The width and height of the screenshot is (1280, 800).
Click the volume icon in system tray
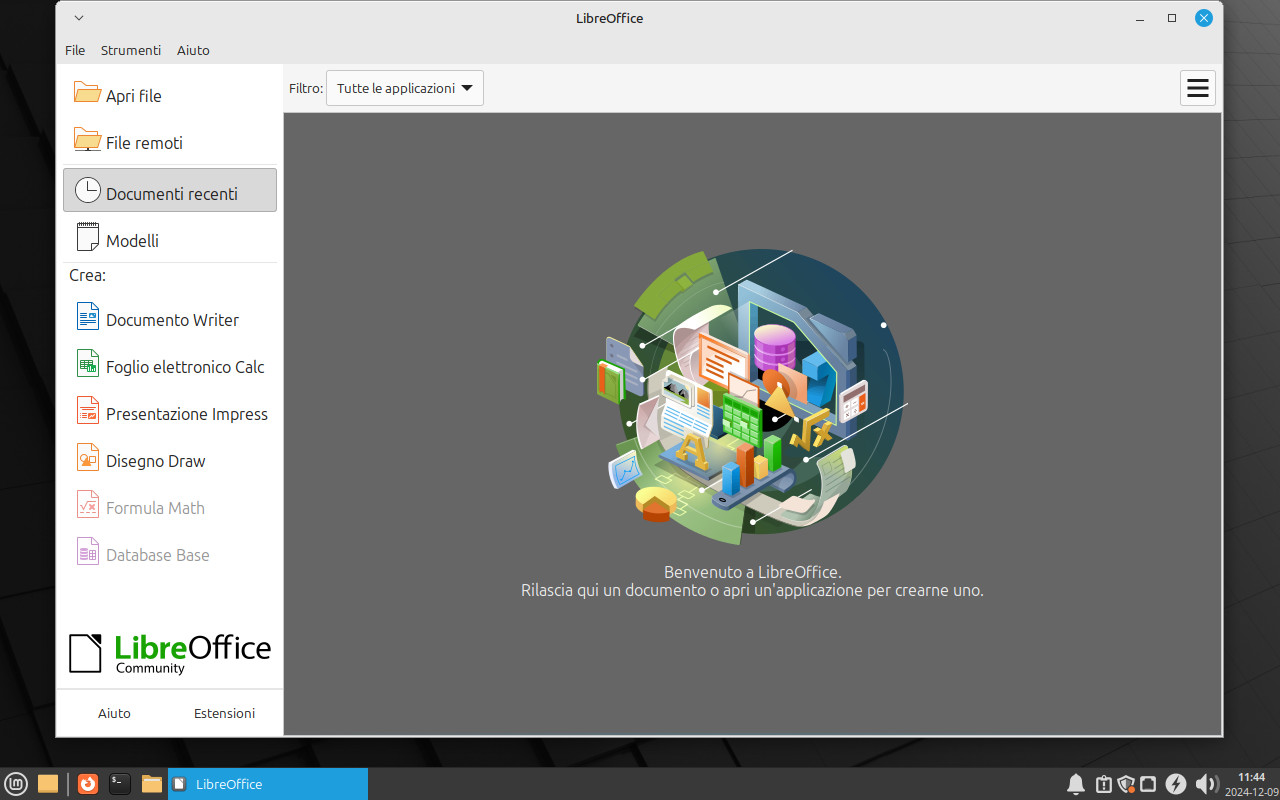[x=1205, y=784]
